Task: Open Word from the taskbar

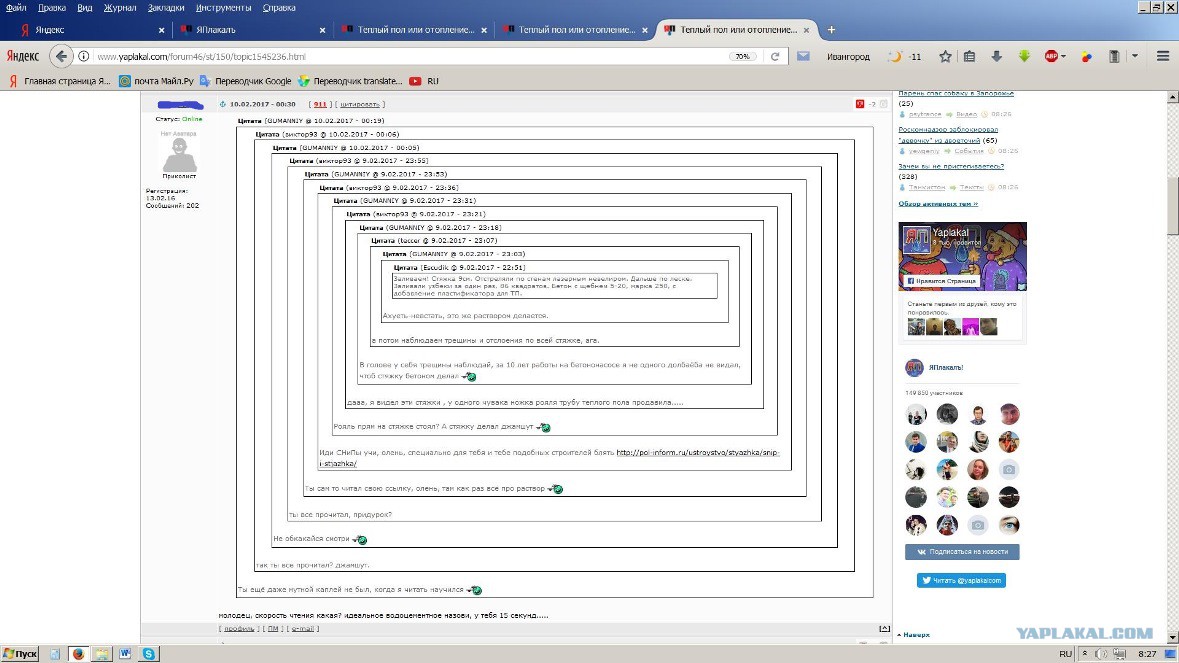Action: coord(125,654)
